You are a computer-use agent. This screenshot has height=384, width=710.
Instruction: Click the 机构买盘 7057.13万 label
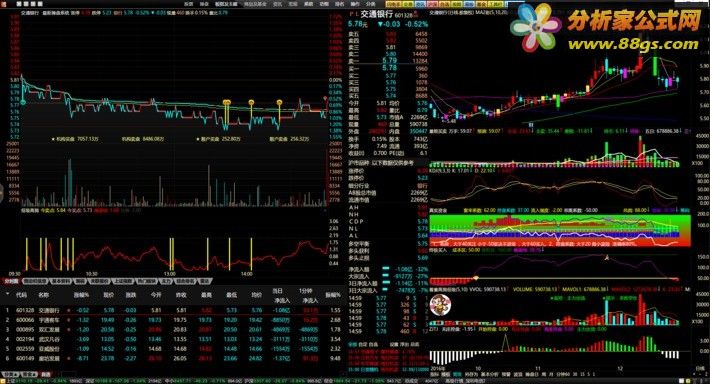click(x=75, y=139)
